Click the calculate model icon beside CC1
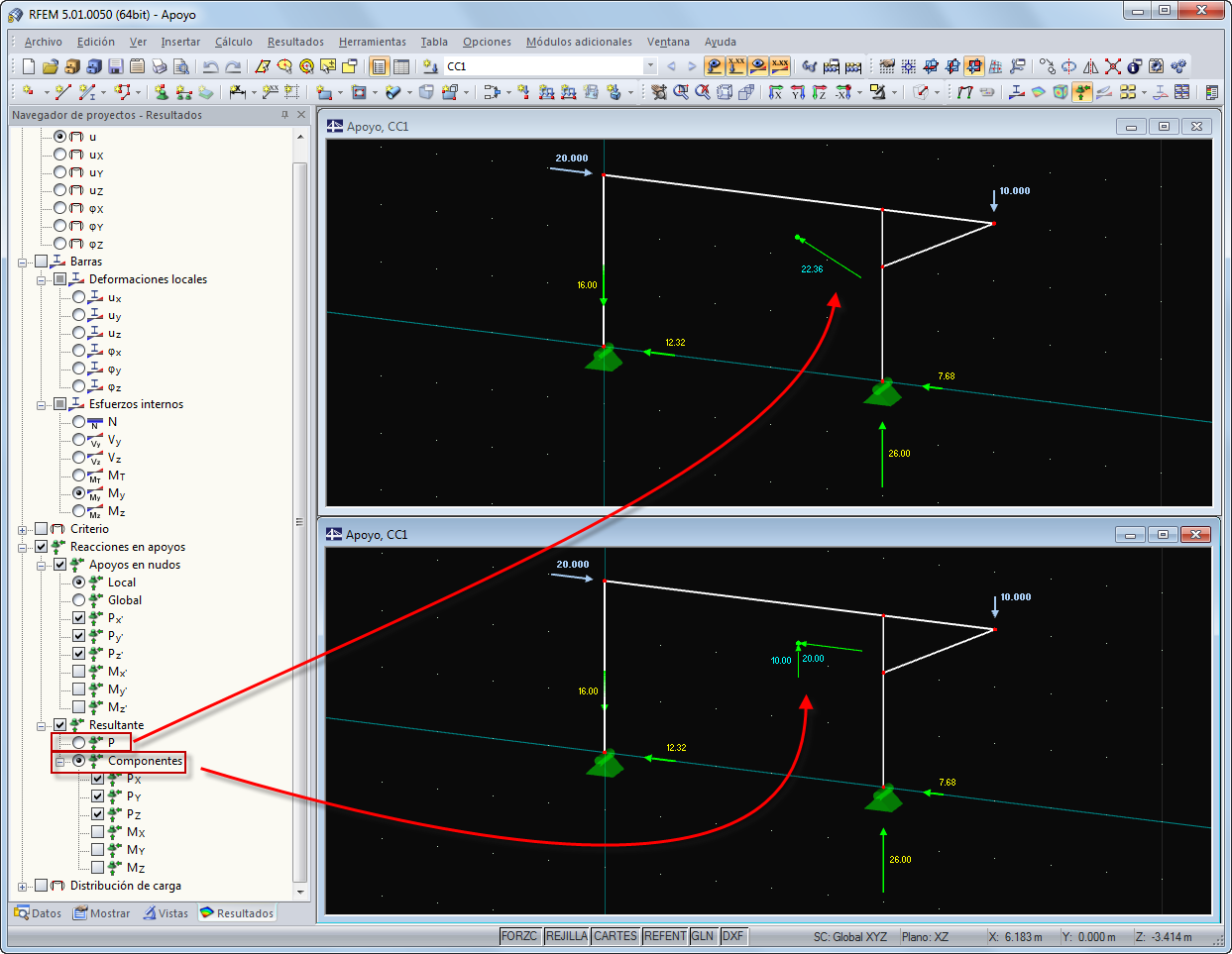This screenshot has width=1232, height=954. point(430,66)
